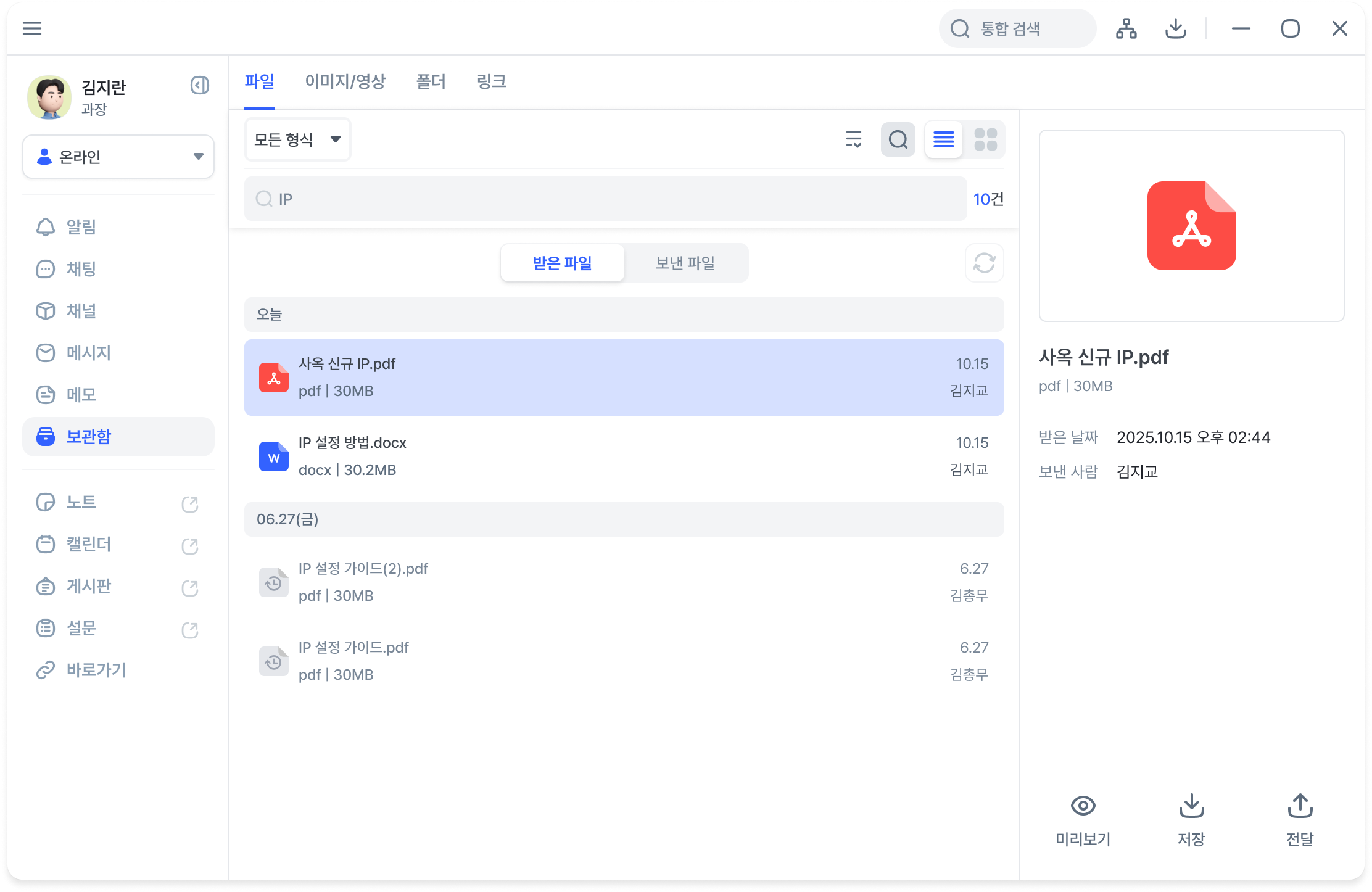Switch to grid view layout
Image resolution: width=1372 pixels, height=892 pixels.
985,139
